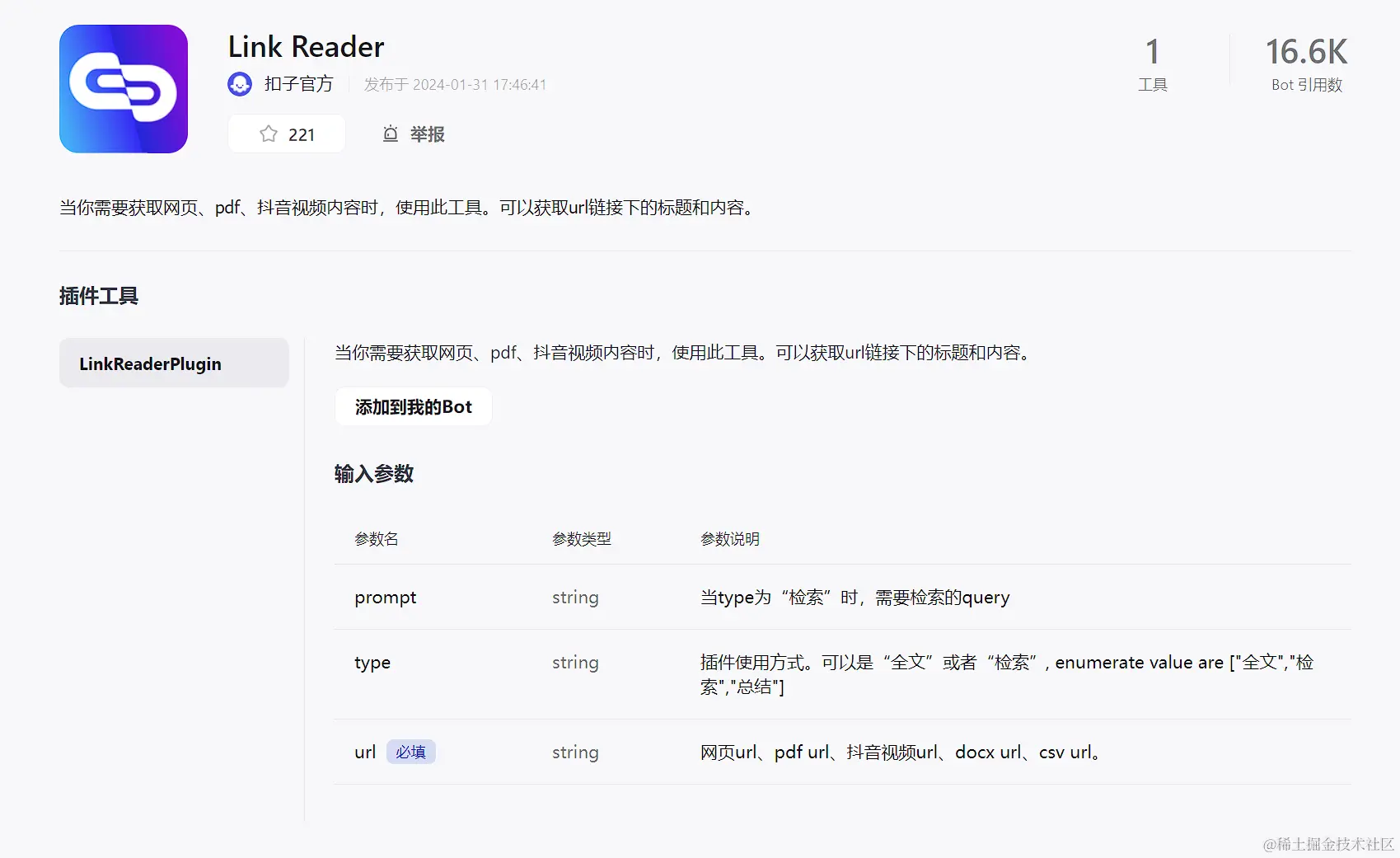Image resolution: width=1400 pixels, height=858 pixels.
Task: Click the string type in url row
Action: (575, 753)
